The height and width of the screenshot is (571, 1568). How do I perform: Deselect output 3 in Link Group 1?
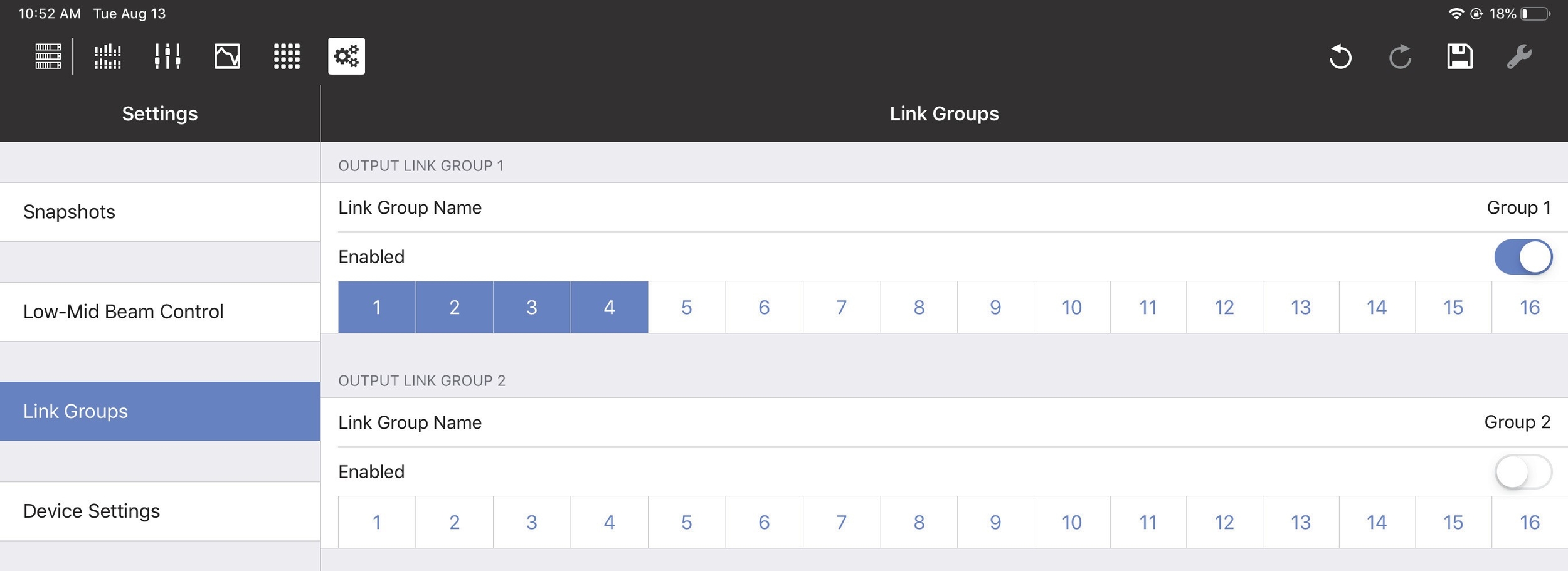click(x=532, y=307)
